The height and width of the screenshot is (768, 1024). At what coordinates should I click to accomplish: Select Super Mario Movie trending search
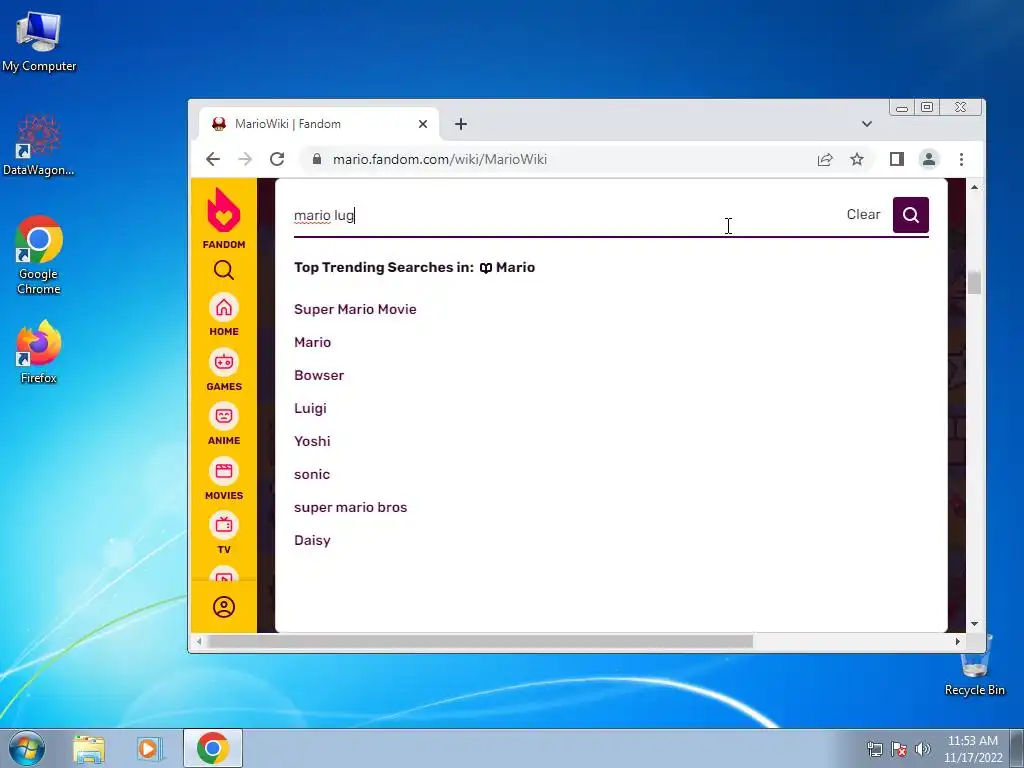pos(355,310)
